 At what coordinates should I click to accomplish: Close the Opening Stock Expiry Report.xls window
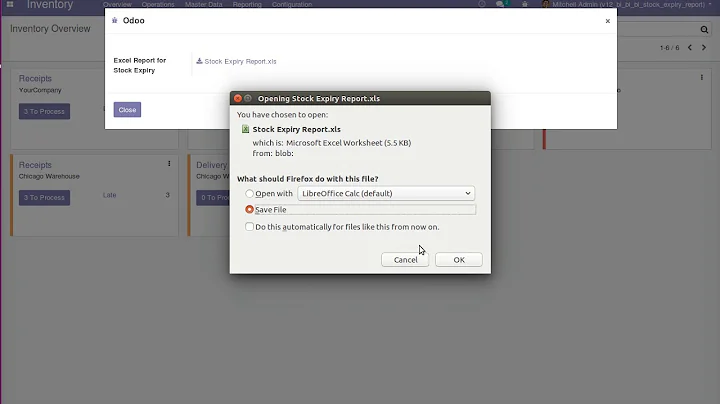click(237, 98)
